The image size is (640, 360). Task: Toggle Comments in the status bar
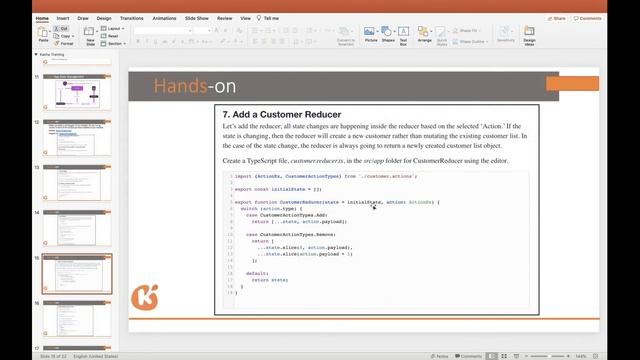point(468,356)
